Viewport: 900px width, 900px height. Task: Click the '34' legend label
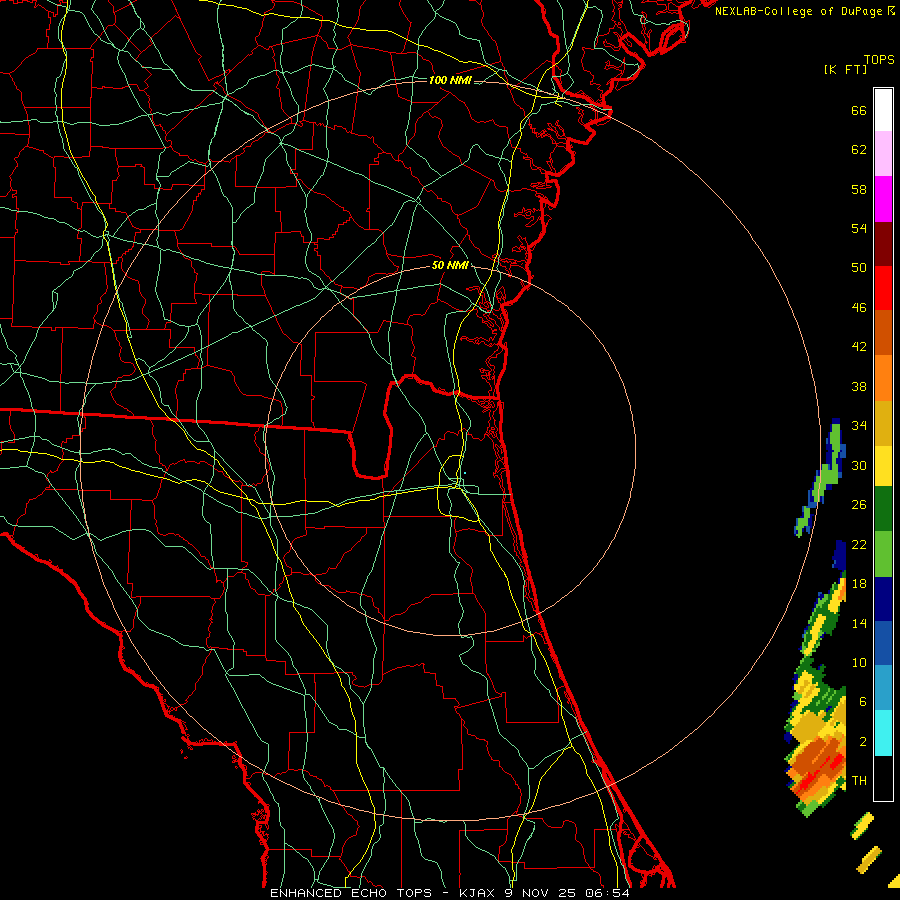(x=859, y=426)
